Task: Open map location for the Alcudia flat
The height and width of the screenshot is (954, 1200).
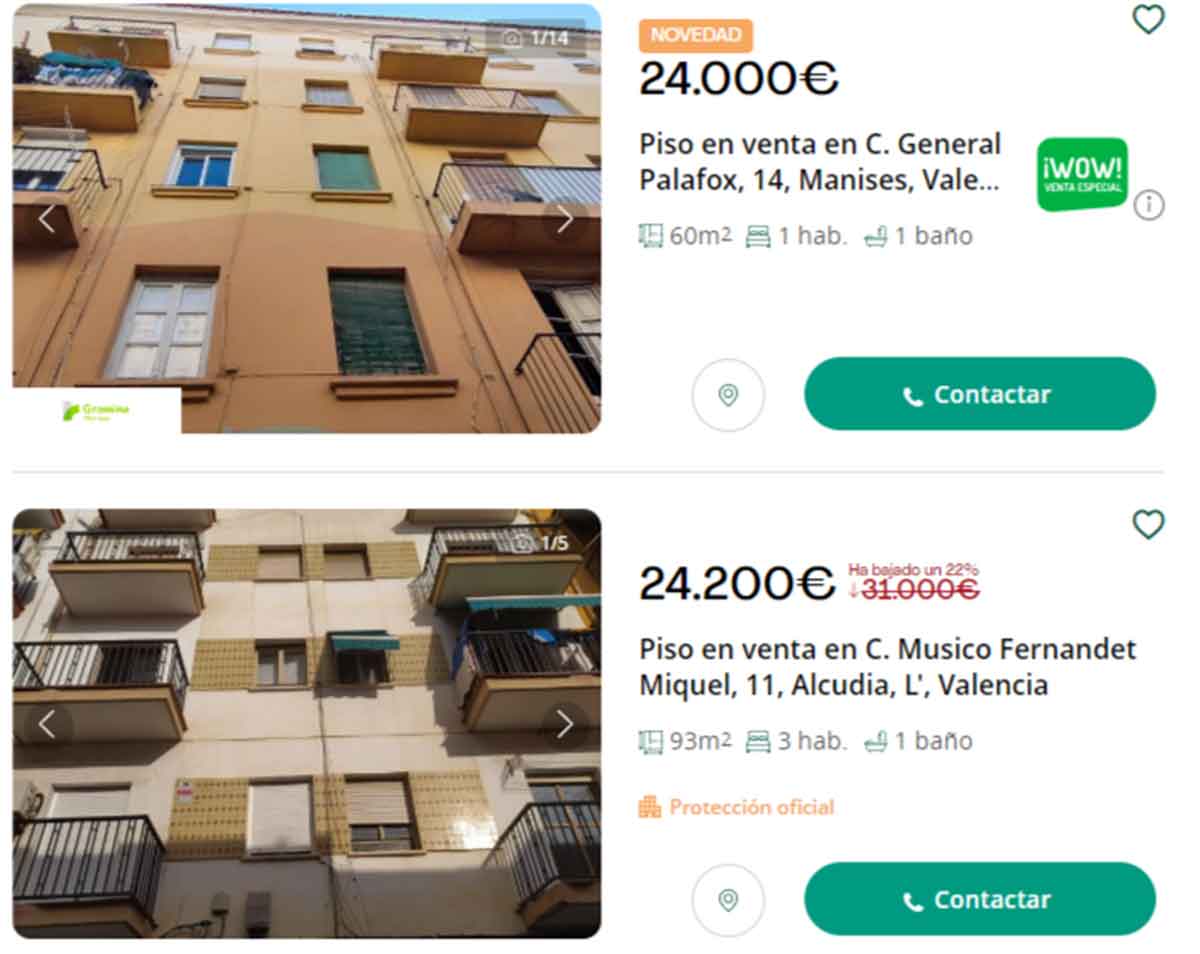Action: tap(728, 900)
